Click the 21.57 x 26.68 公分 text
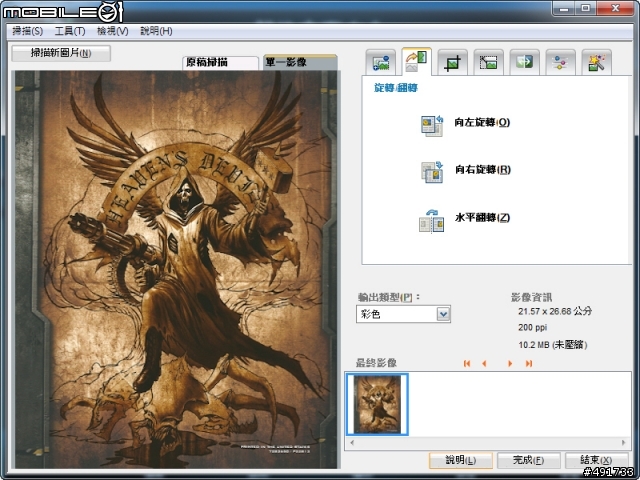640x480 pixels. (x=555, y=311)
